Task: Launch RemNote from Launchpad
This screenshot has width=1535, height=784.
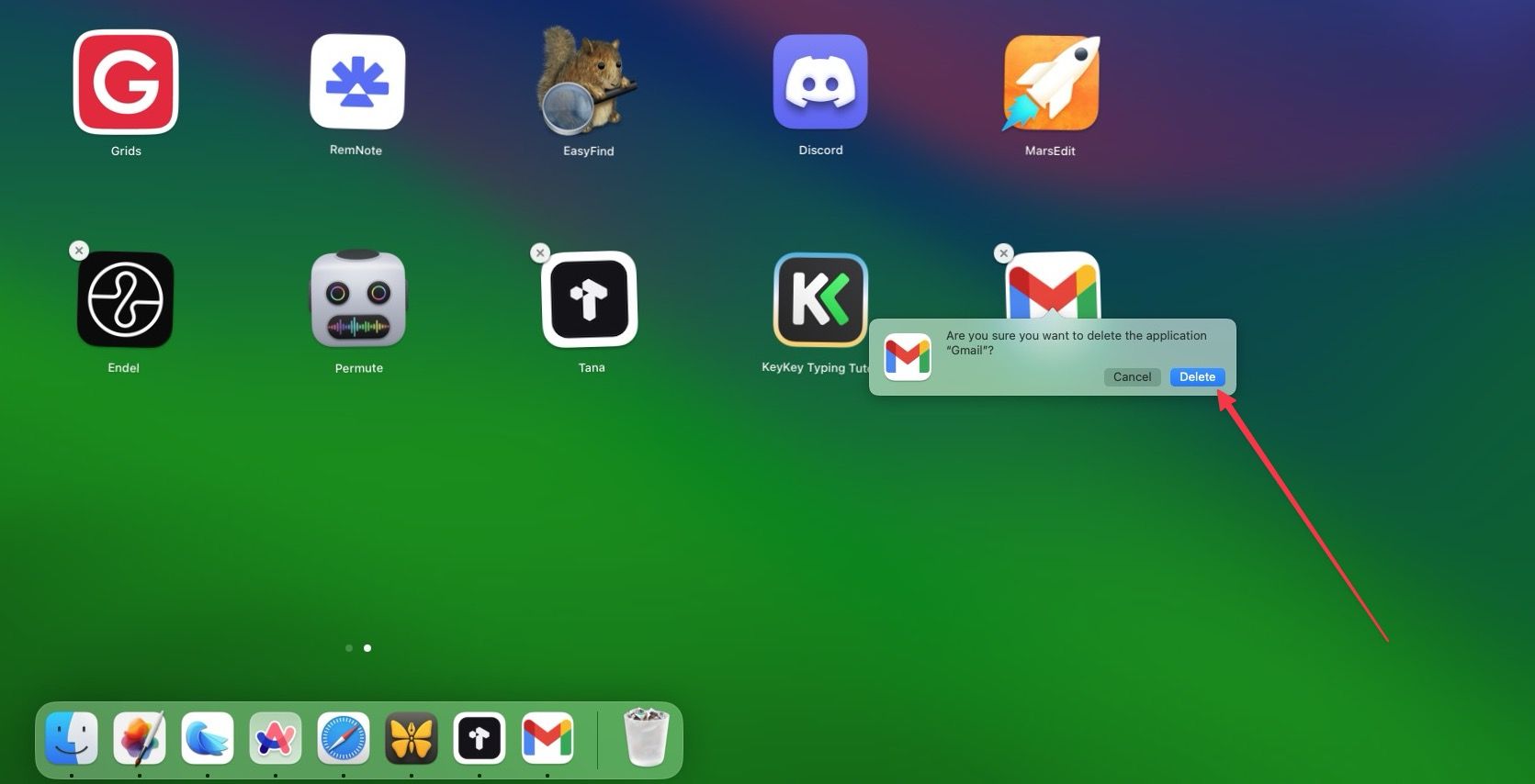Action: coord(357,83)
